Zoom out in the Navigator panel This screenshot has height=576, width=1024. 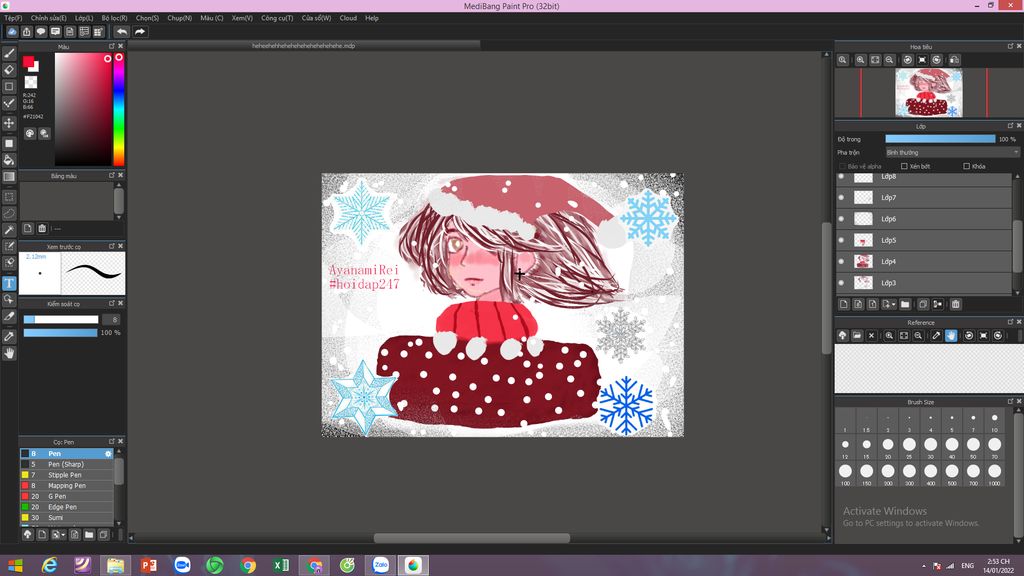point(889,60)
